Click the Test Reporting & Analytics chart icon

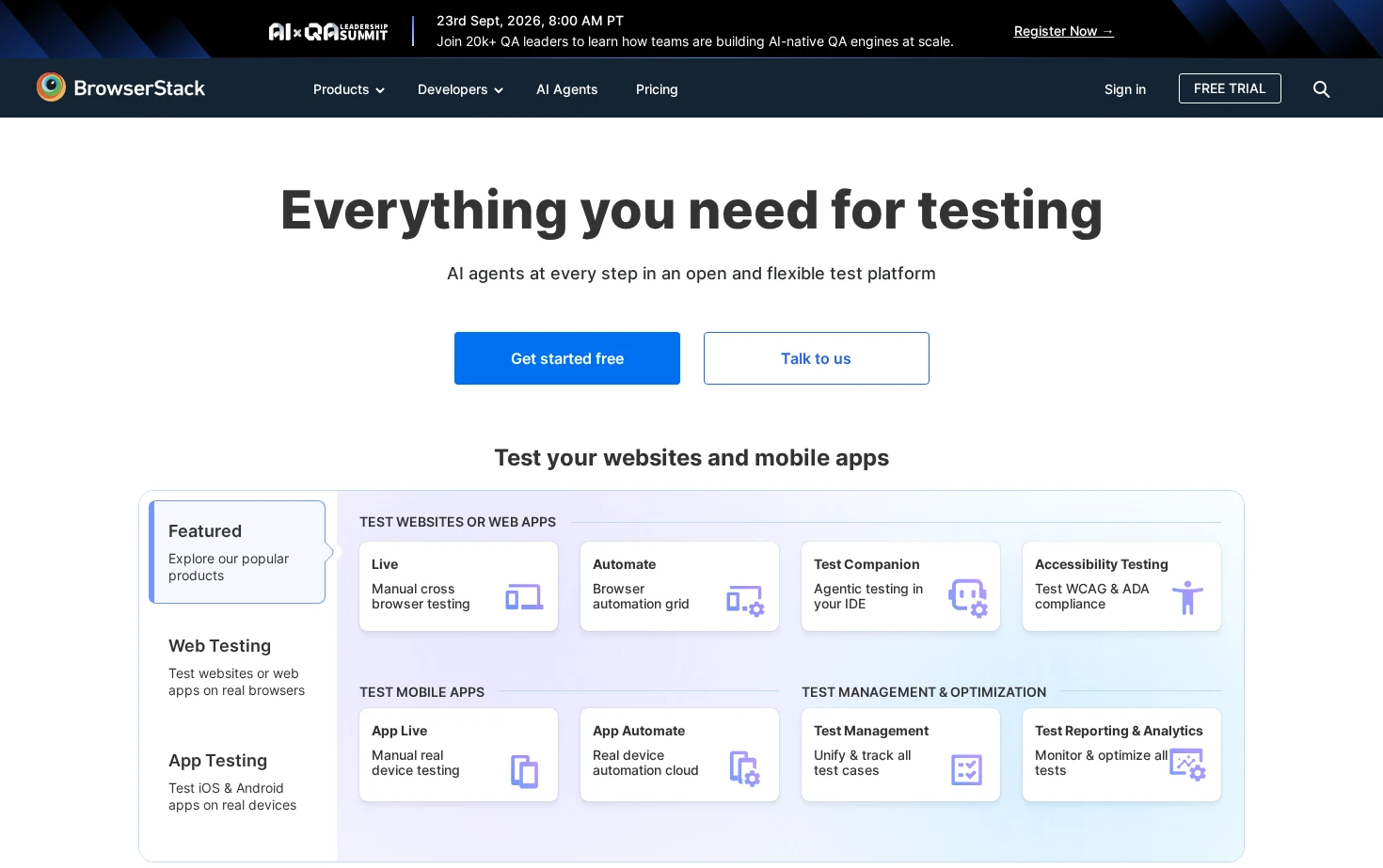pyautogui.click(x=1187, y=765)
